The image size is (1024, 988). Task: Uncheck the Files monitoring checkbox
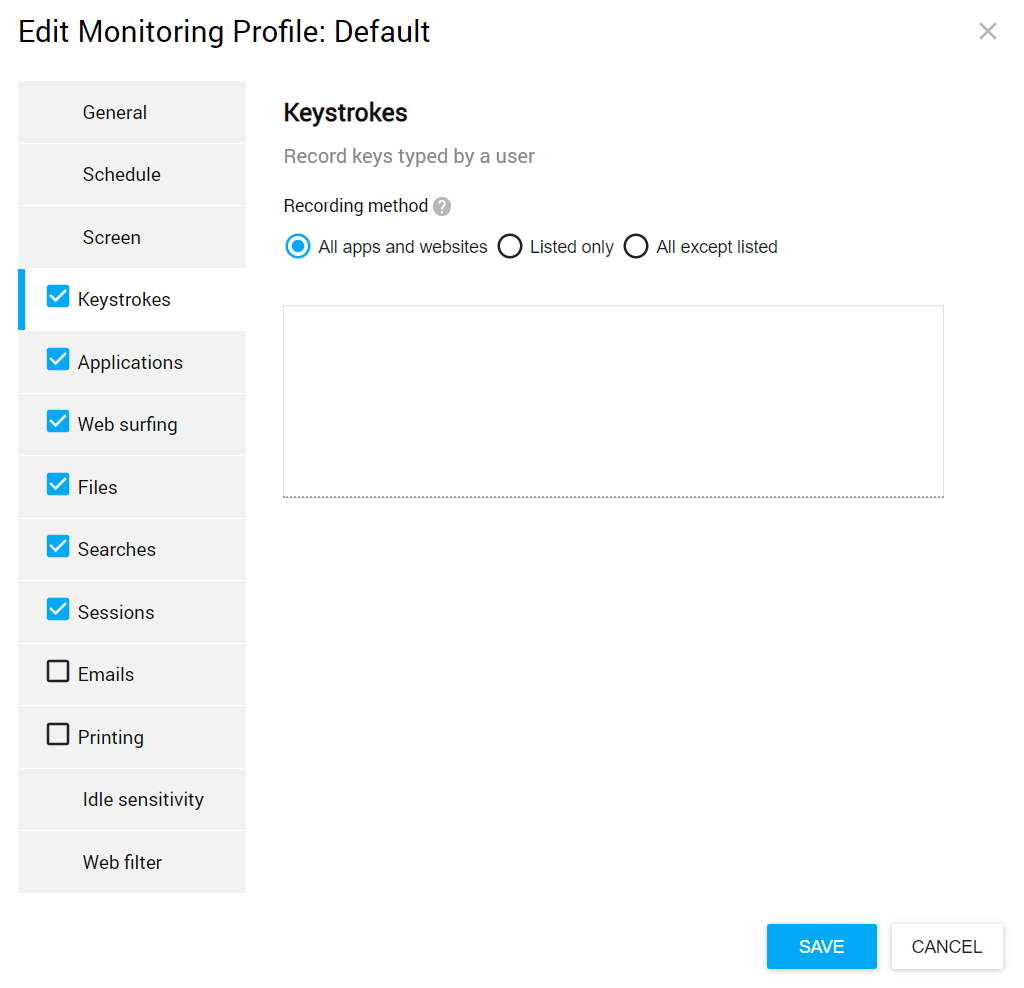(58, 485)
